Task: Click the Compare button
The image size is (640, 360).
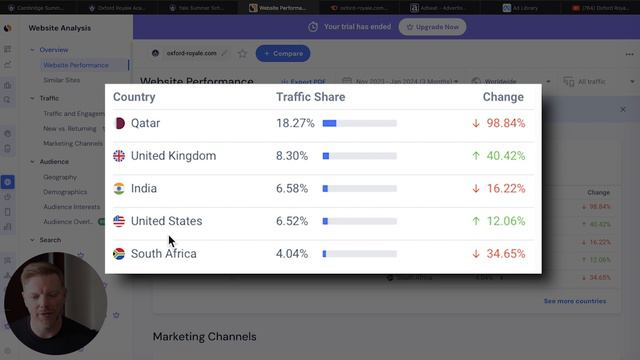Action: [x=283, y=53]
